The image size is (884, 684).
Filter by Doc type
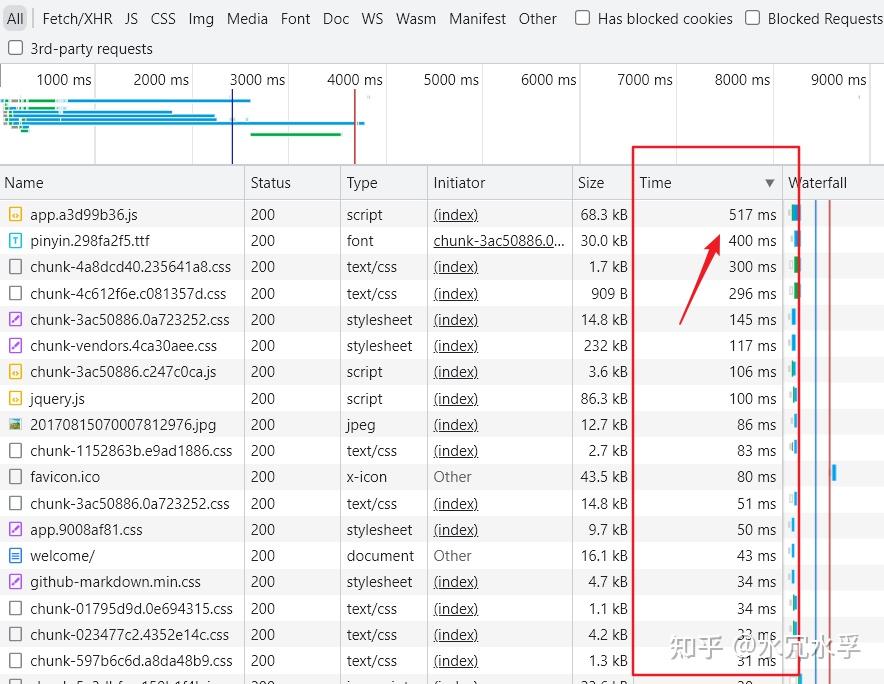336,19
